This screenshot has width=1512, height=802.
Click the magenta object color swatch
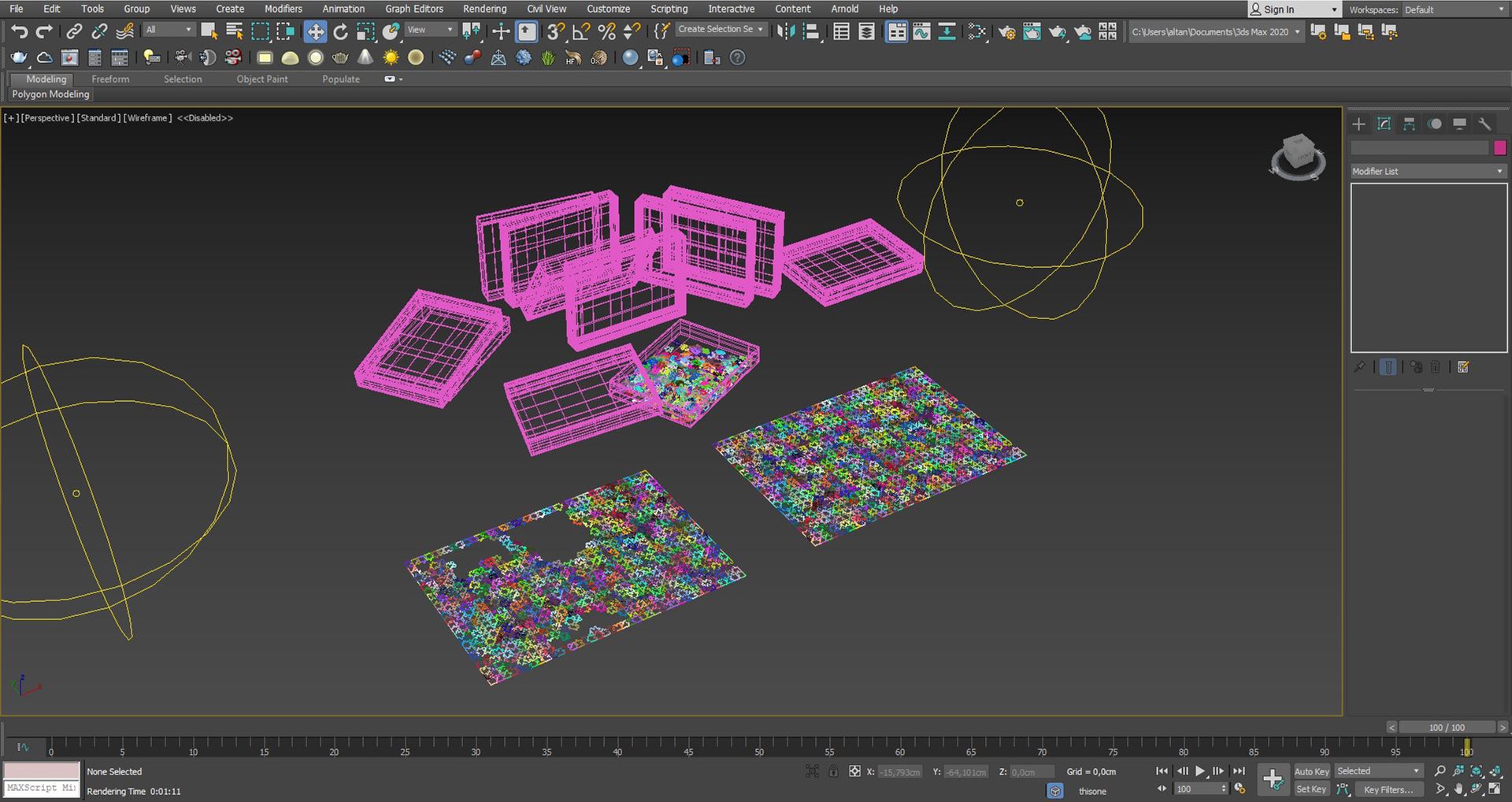coord(1499,147)
